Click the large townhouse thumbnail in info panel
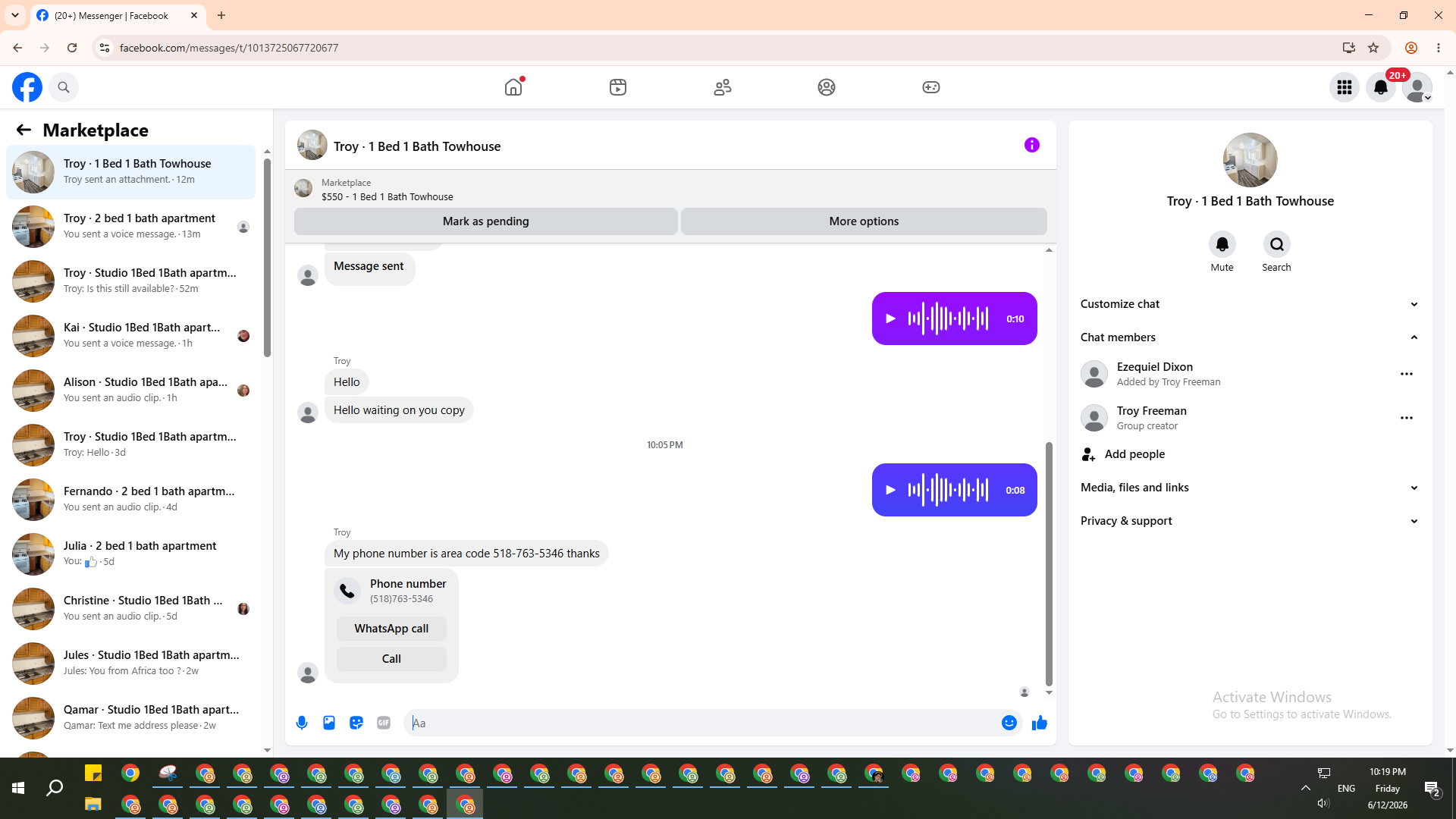 click(x=1250, y=160)
